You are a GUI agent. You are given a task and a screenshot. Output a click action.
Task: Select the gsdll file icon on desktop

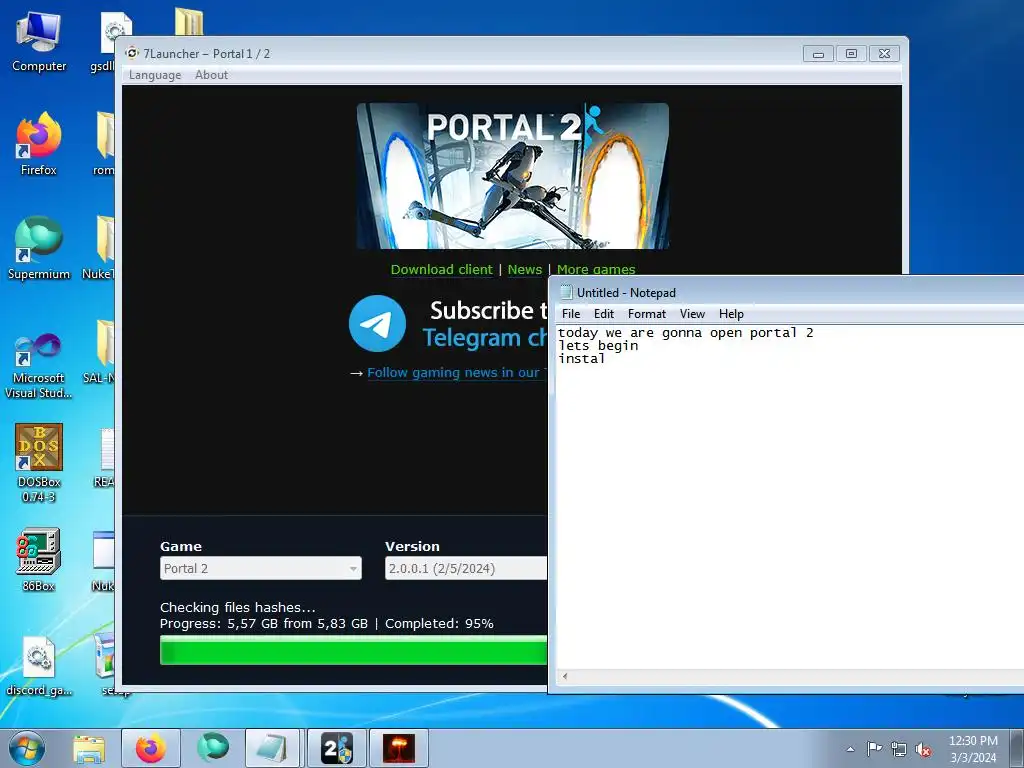pos(108,42)
